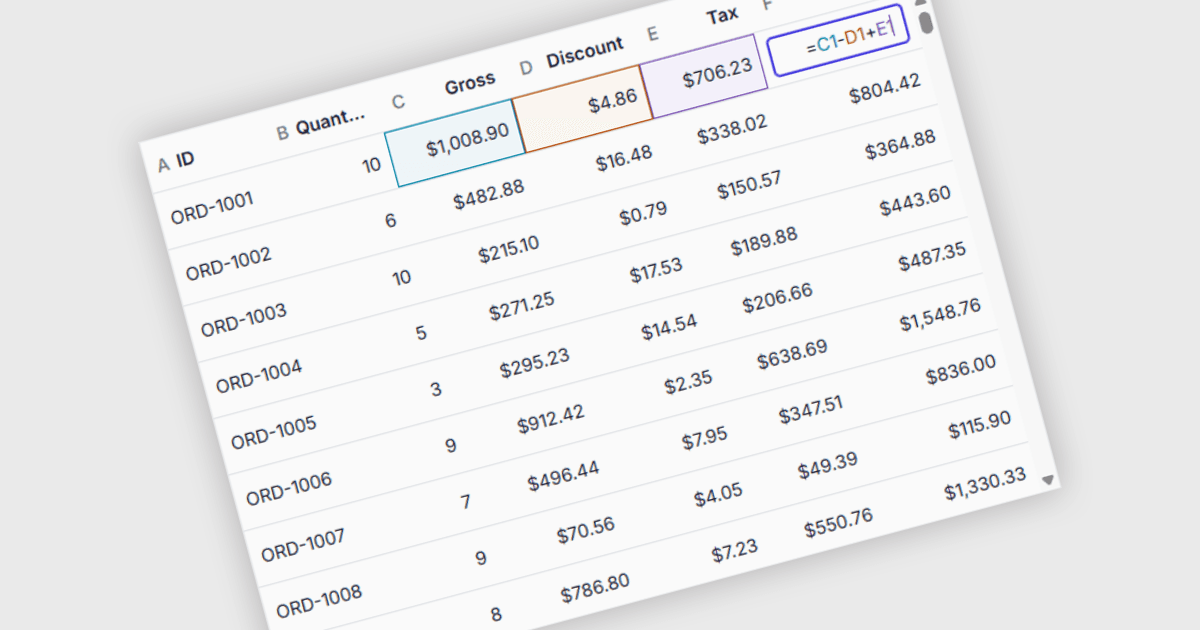
Task: Click the formula input field =C1-D1+E1
Action: [x=837, y=40]
